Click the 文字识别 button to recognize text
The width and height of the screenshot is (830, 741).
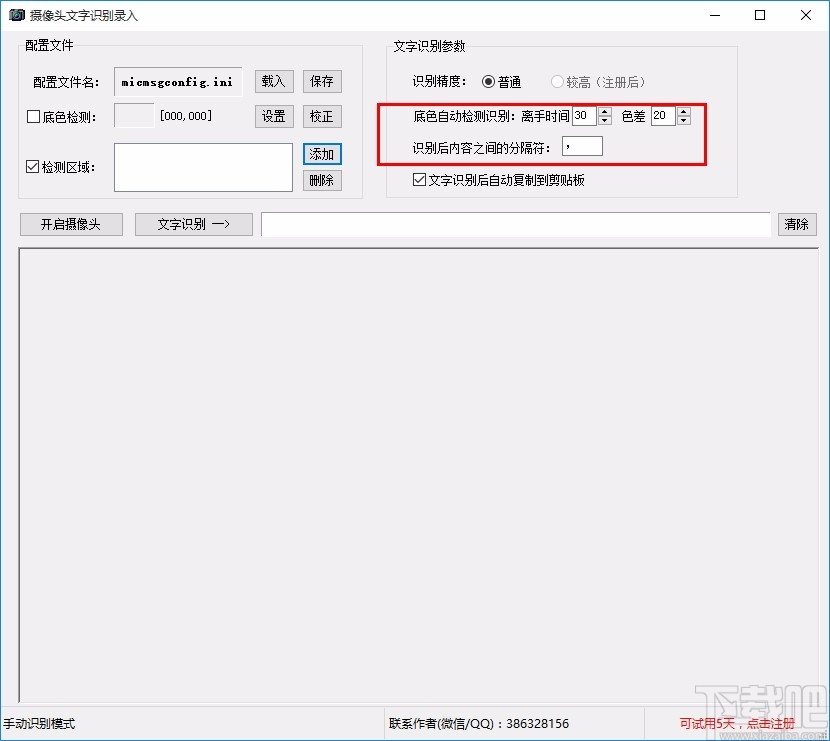193,224
